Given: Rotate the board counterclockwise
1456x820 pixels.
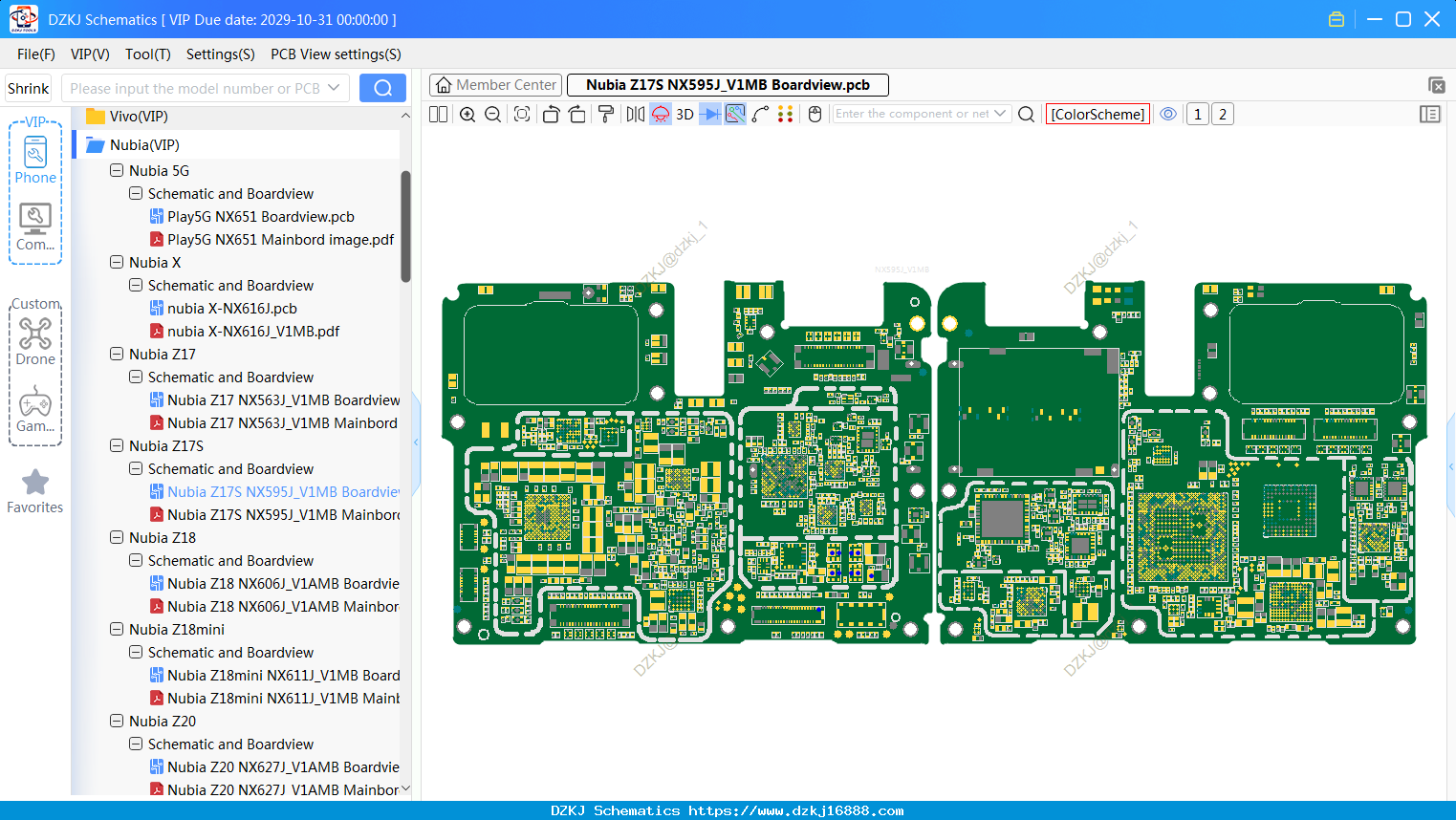Looking at the screenshot, I should [x=551, y=114].
